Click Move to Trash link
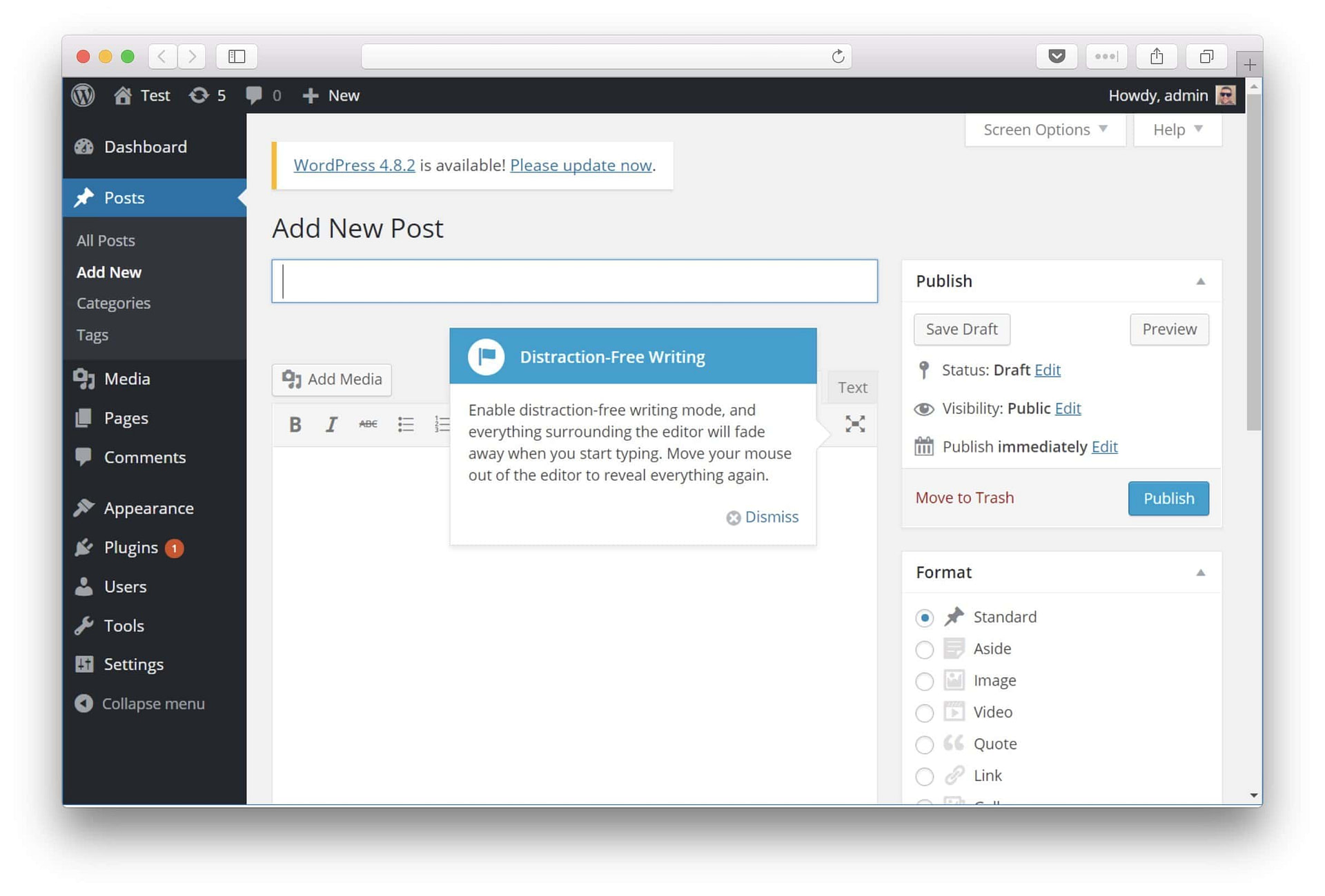Viewport: 1325px width, 896px height. (965, 498)
